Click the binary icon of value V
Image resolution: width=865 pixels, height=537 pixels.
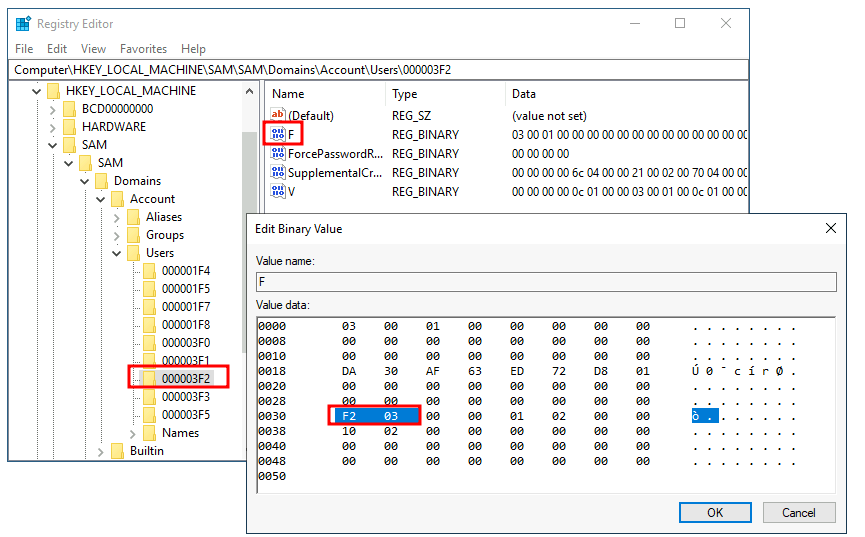(x=278, y=191)
